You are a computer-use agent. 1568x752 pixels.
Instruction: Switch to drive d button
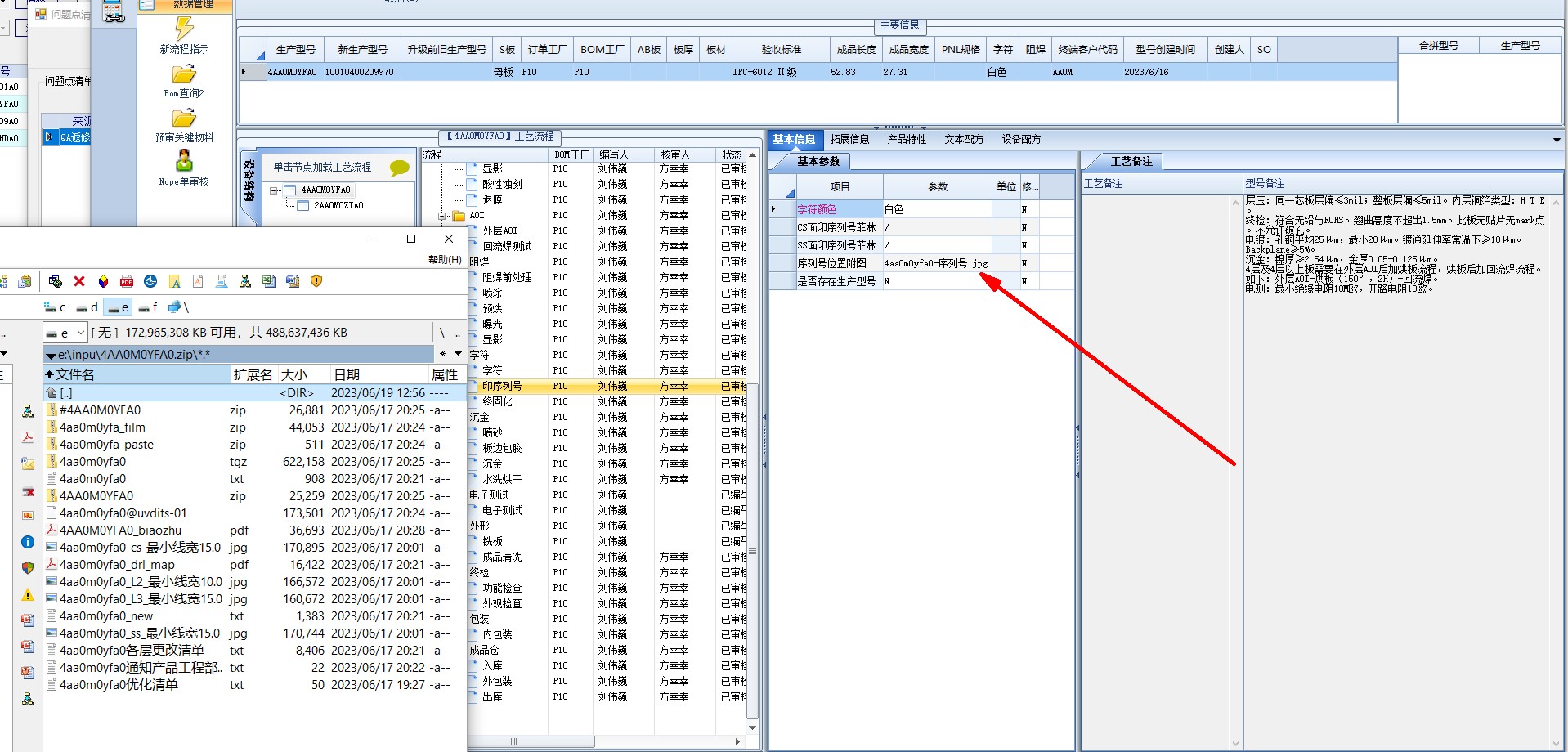[x=87, y=307]
